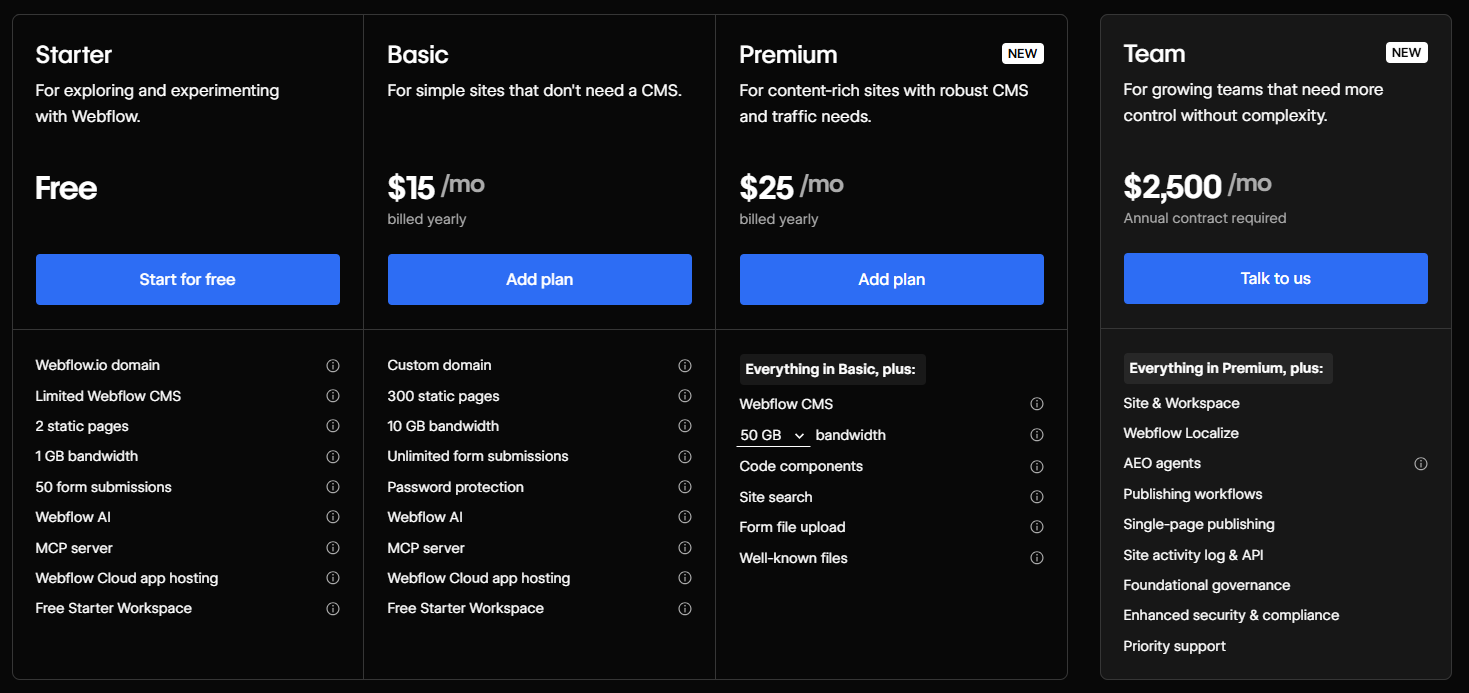Show info for Well-known files
The width and height of the screenshot is (1469, 693).
click(x=1037, y=558)
